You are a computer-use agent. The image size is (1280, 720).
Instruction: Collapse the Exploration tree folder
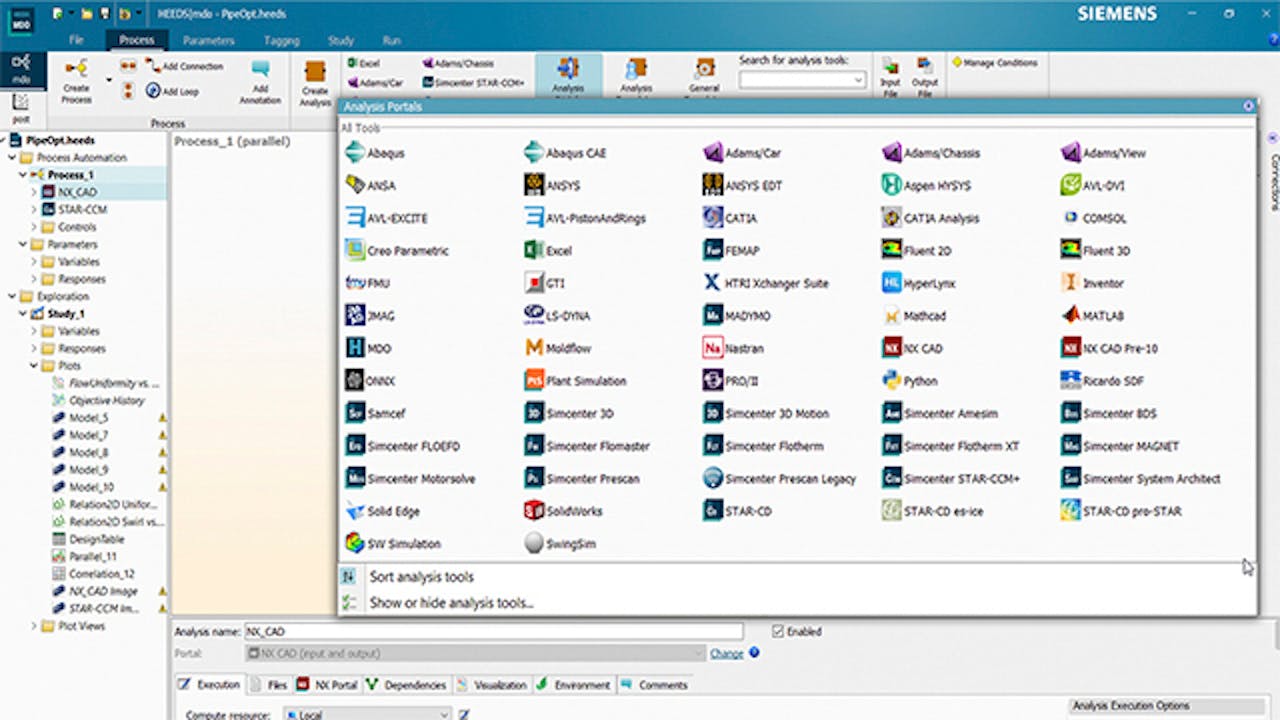pos(11,296)
